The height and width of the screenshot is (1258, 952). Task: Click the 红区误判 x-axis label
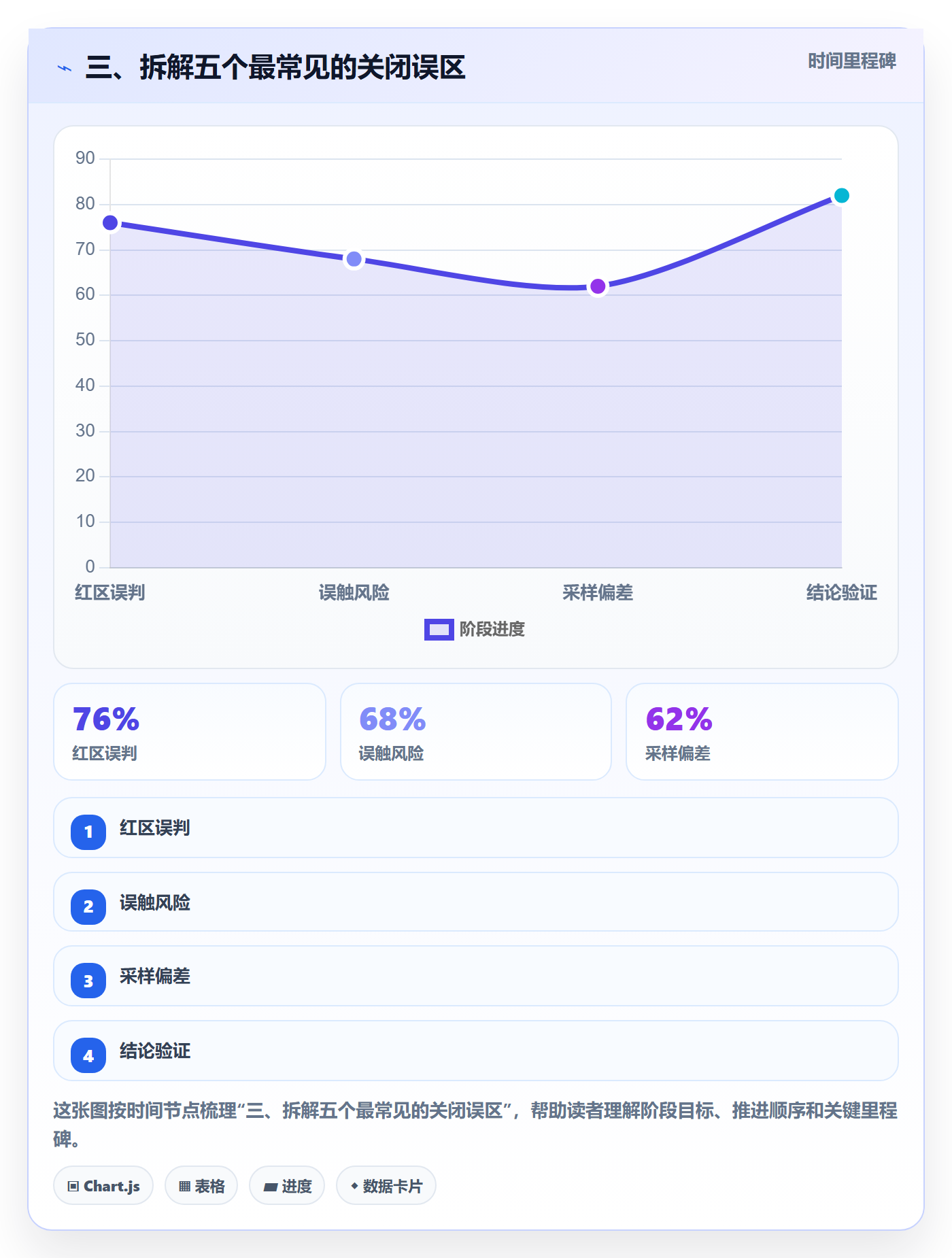[110, 593]
